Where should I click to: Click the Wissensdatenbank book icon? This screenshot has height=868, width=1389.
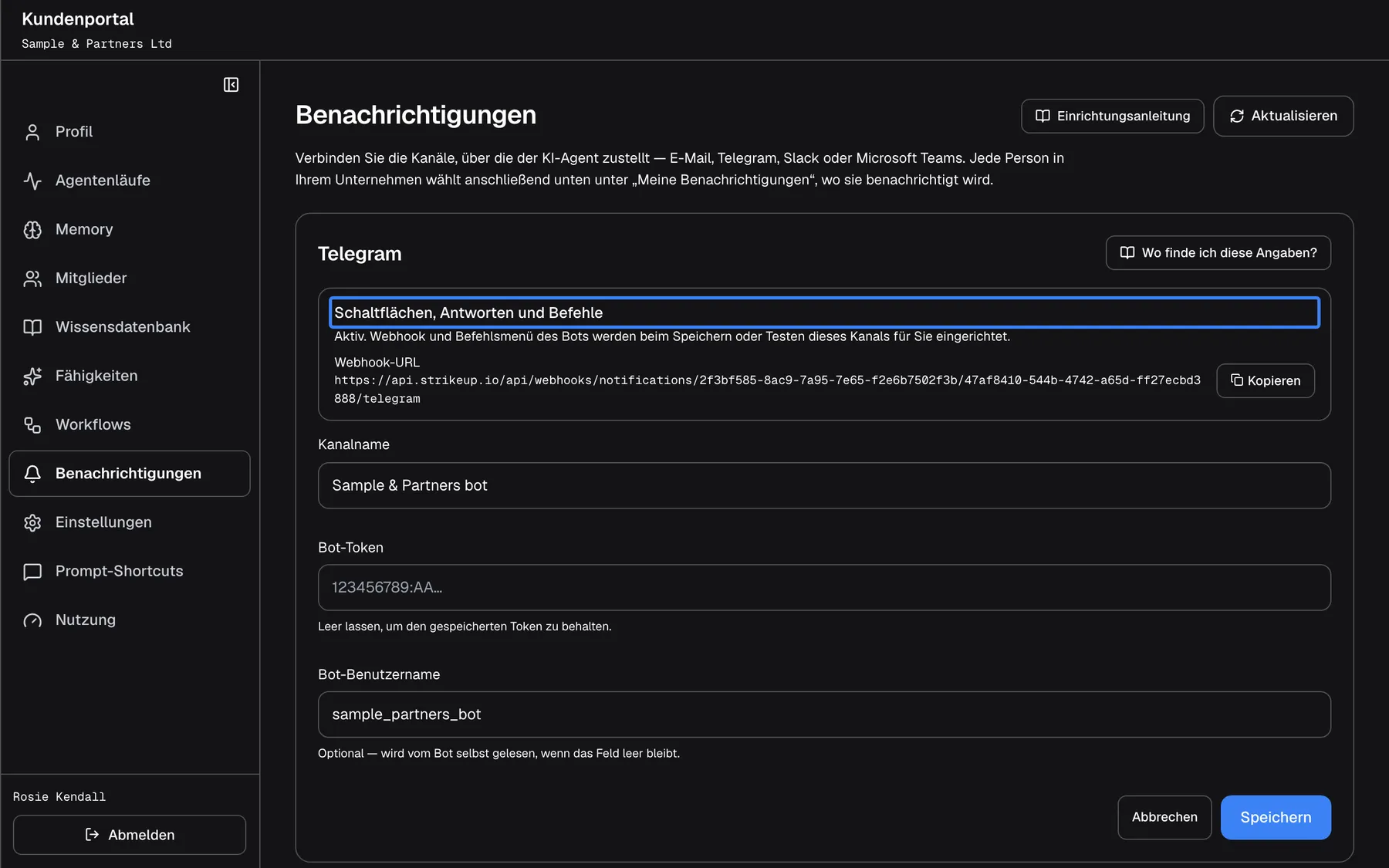pos(32,327)
